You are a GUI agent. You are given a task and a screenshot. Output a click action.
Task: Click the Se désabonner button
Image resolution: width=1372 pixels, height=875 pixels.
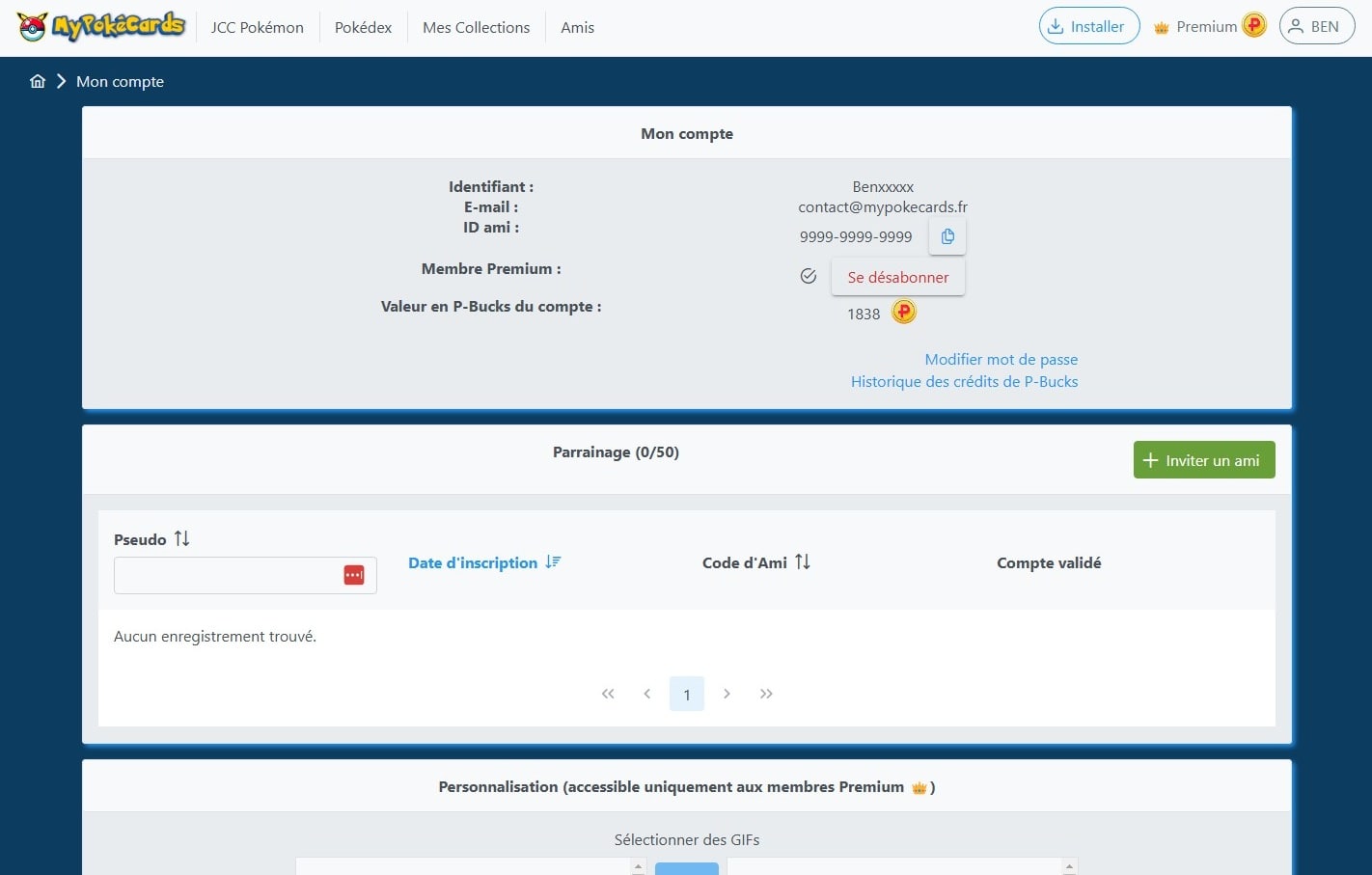coord(897,277)
